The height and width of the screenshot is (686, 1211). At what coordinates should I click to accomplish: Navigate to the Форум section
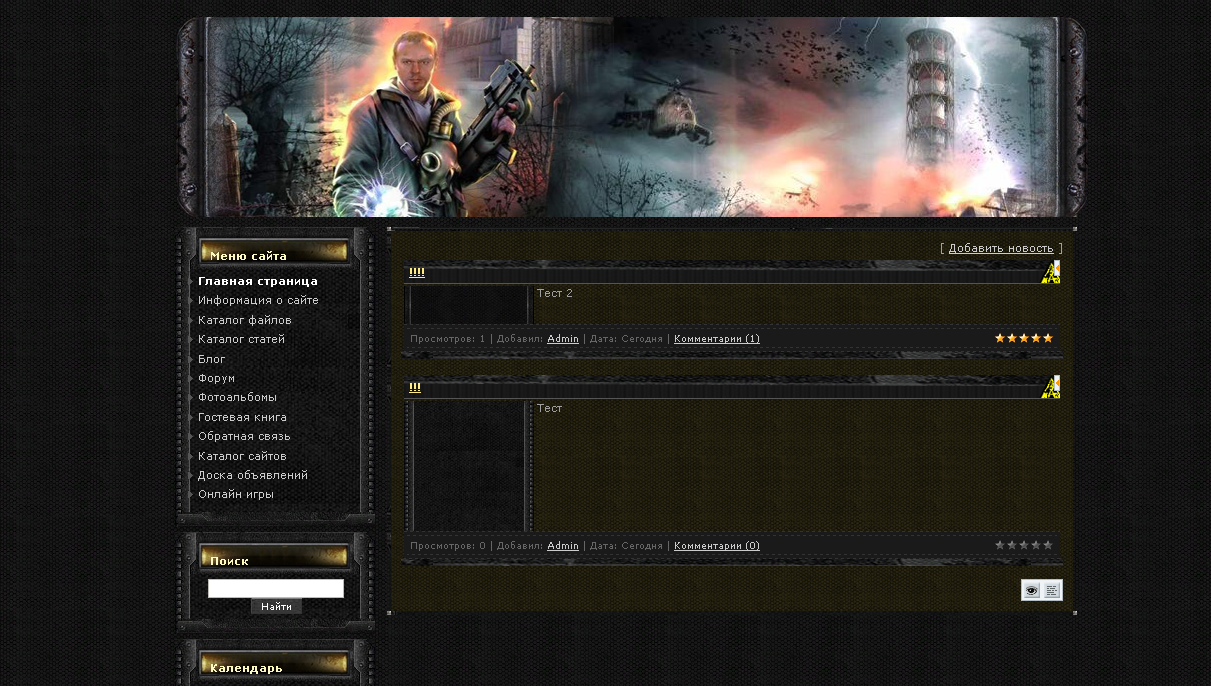click(217, 378)
